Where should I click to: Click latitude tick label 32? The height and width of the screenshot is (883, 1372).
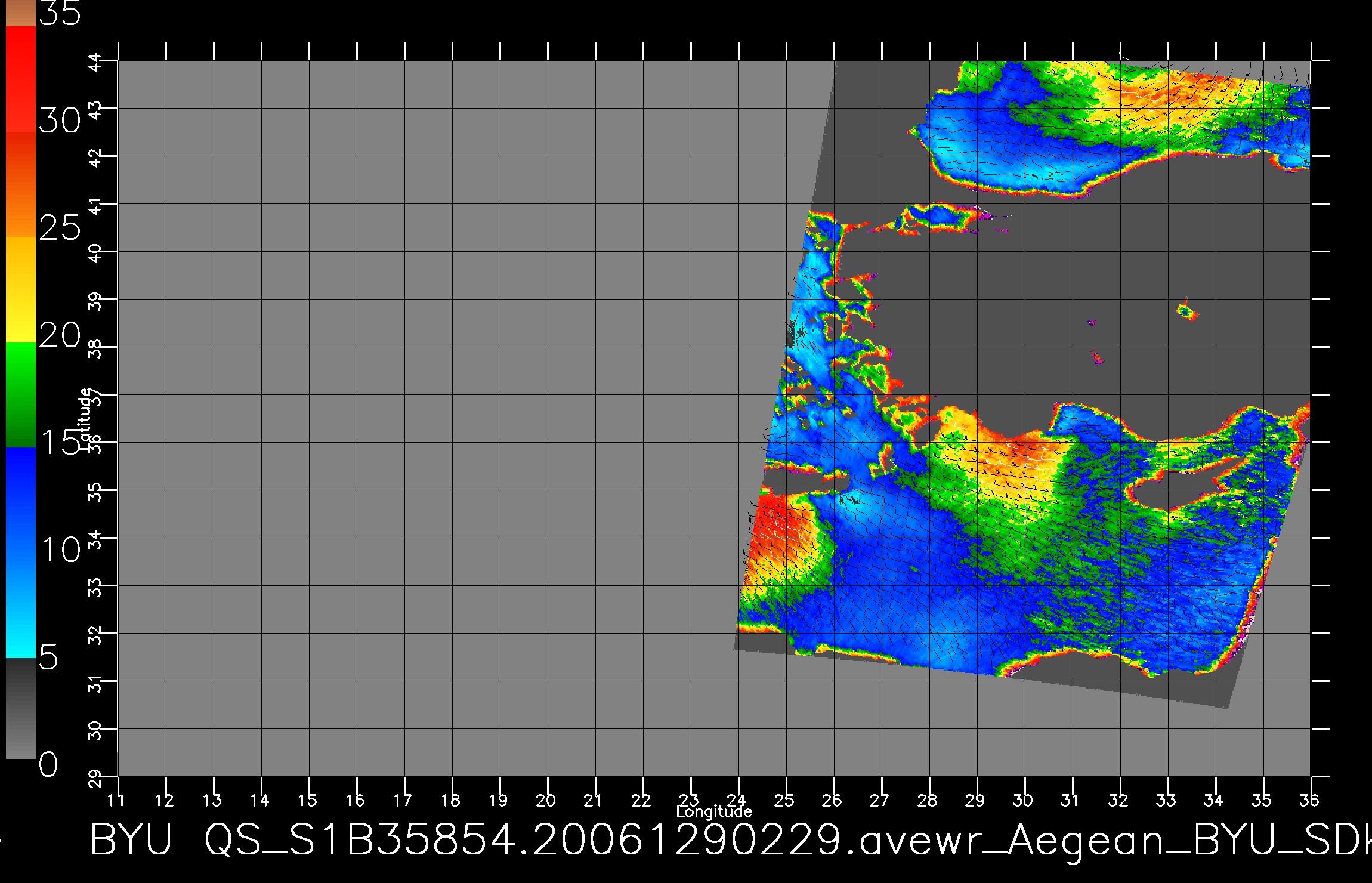tap(95, 635)
